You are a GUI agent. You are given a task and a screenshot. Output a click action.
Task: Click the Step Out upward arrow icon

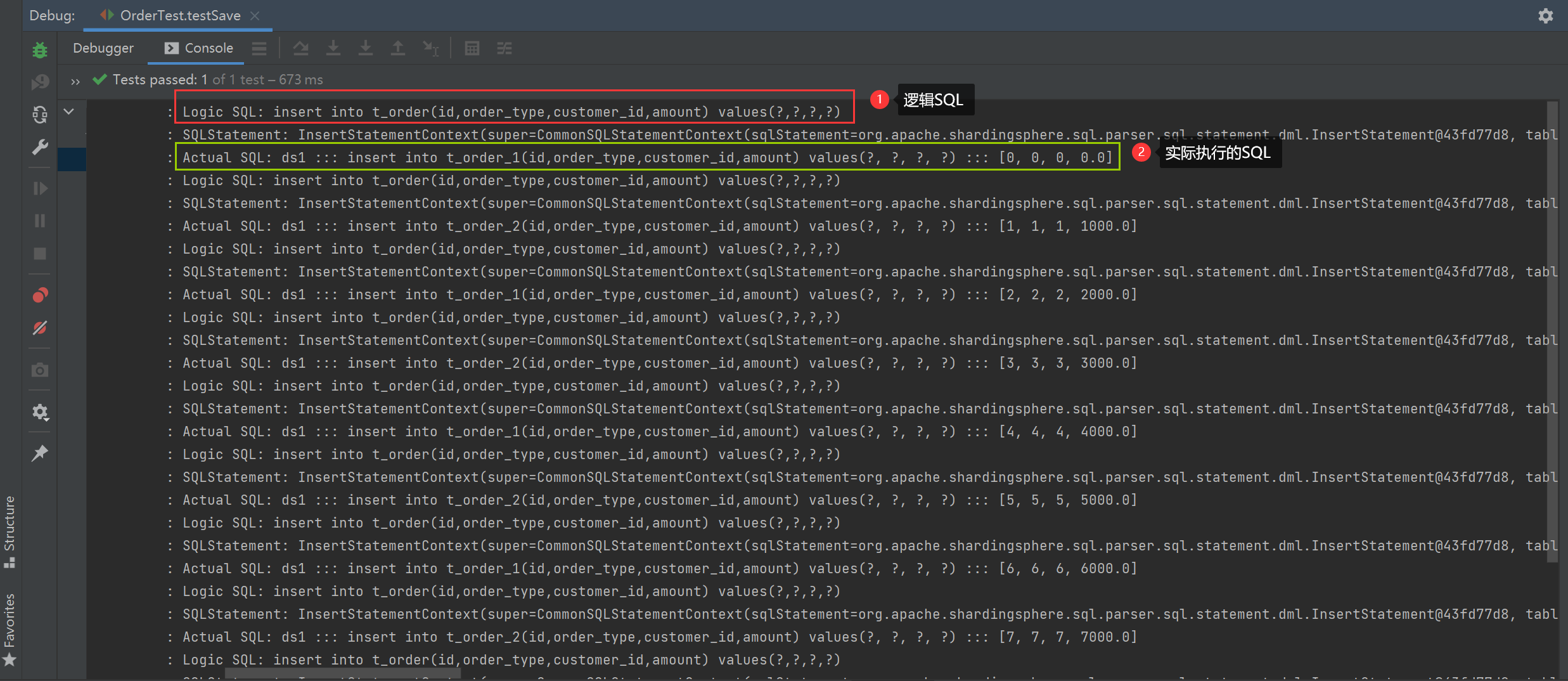coord(398,48)
